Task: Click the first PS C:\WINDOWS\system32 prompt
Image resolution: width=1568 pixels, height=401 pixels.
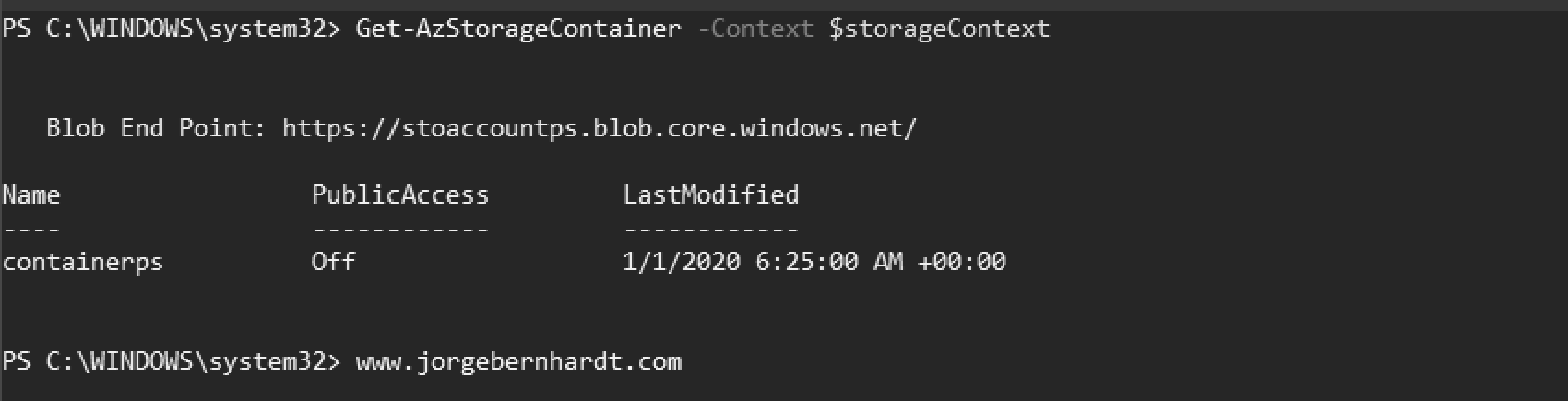Action: pos(172,29)
